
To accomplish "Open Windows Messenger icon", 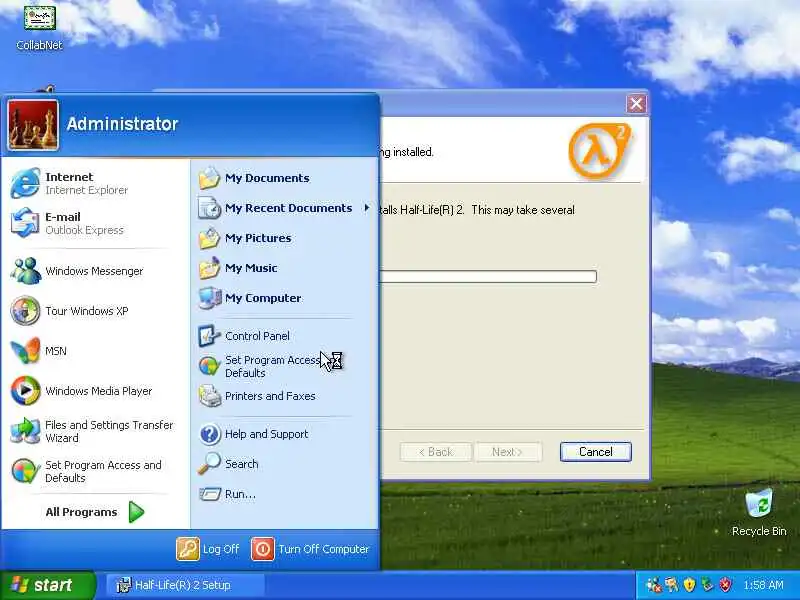I will pyautogui.click(x=26, y=270).
